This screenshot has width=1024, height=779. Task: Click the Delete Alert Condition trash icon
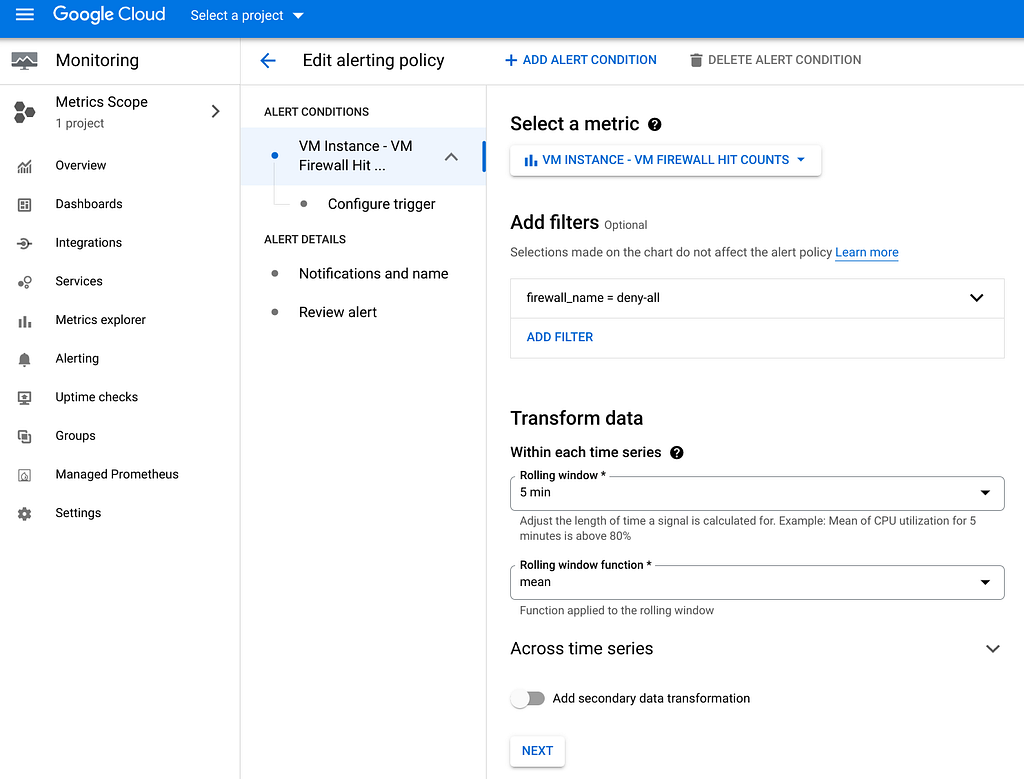(x=696, y=60)
